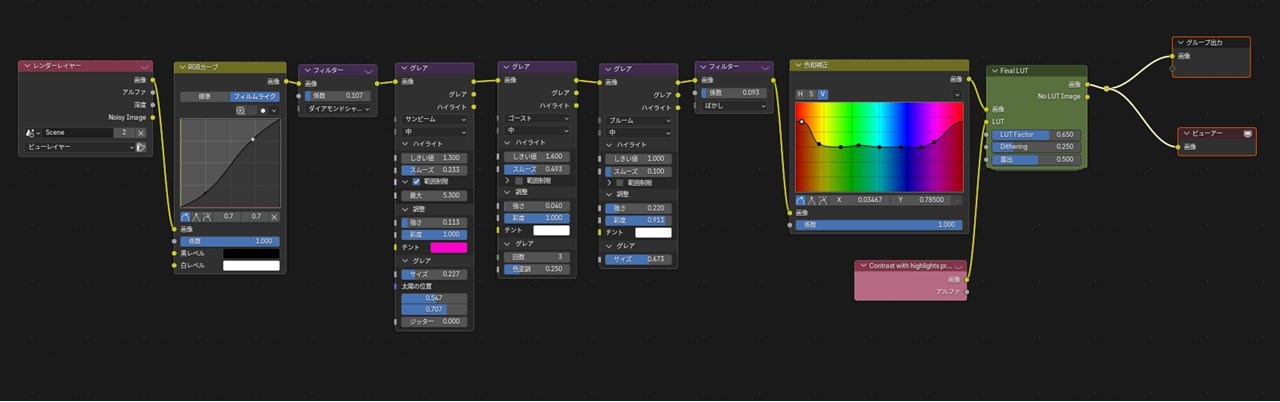Collapse the Final LUT node
This screenshot has height=402, width=1280.
point(994,71)
